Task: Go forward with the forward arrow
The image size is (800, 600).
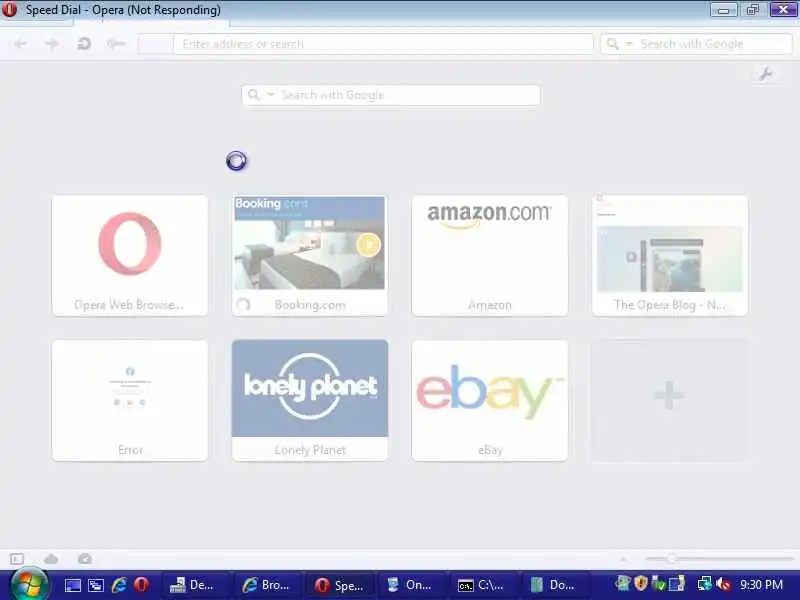Action: click(x=52, y=44)
